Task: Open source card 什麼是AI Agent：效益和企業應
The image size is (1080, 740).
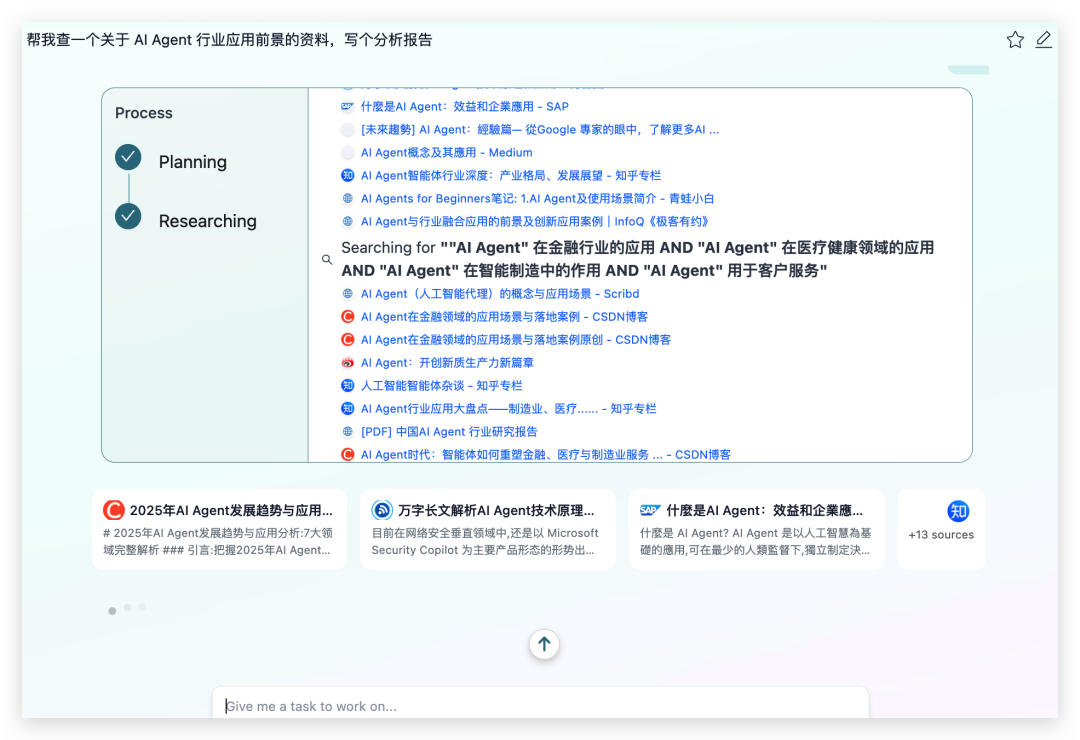Action: pyautogui.click(x=756, y=529)
